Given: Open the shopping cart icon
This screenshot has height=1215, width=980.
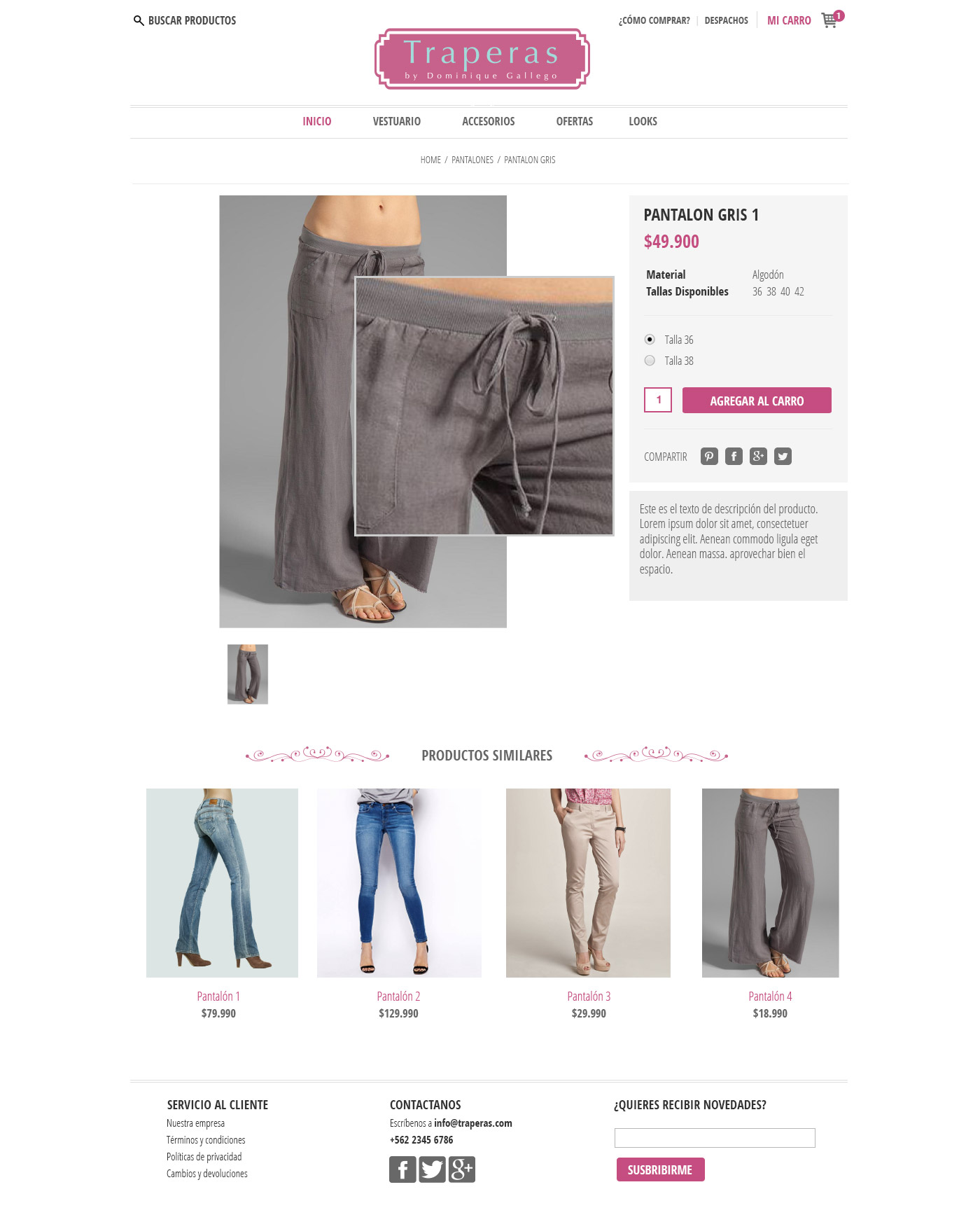Looking at the screenshot, I should (x=831, y=20).
